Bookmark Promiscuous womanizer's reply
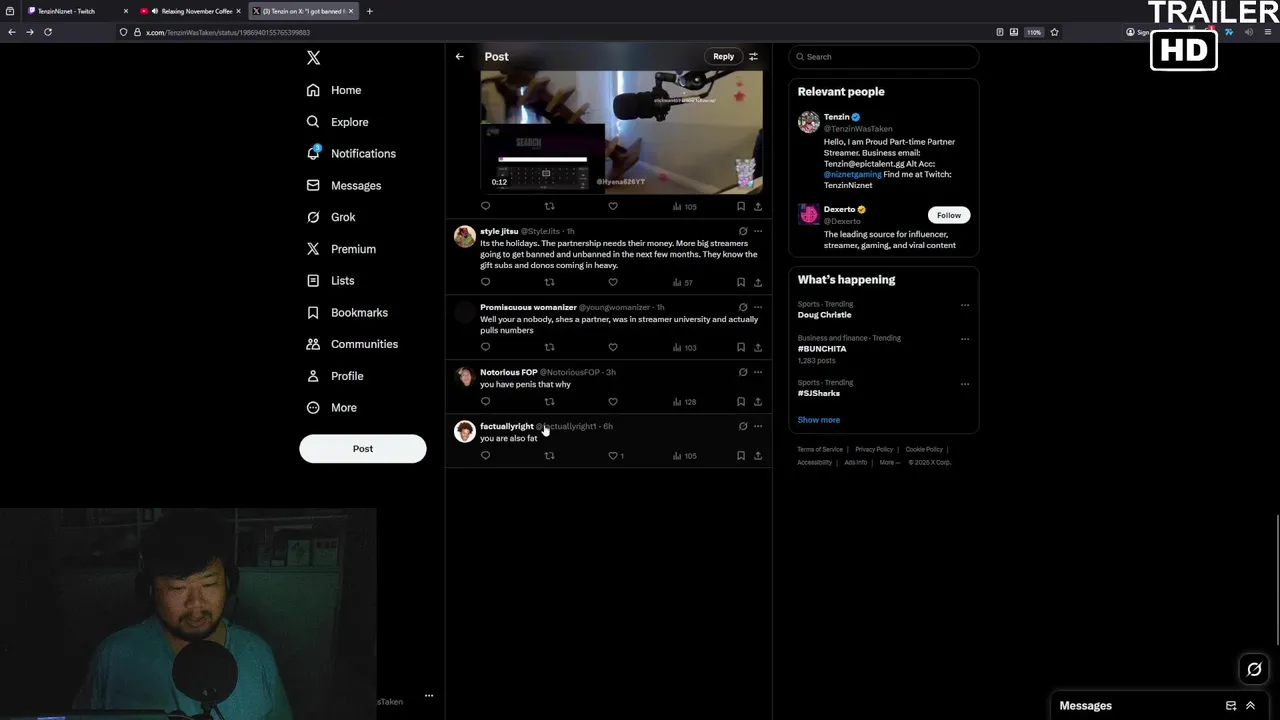 coord(741,347)
